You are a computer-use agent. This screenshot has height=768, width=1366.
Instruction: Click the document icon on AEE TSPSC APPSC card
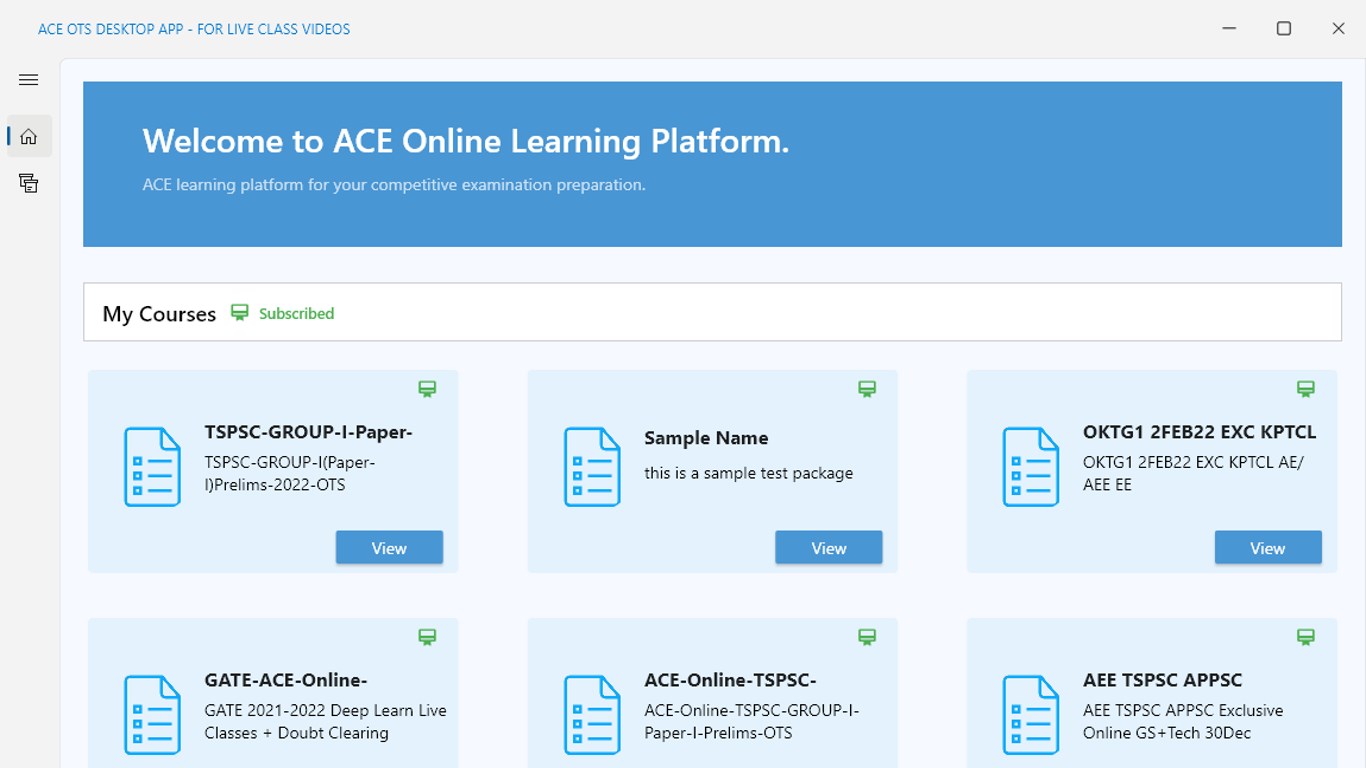(1031, 715)
